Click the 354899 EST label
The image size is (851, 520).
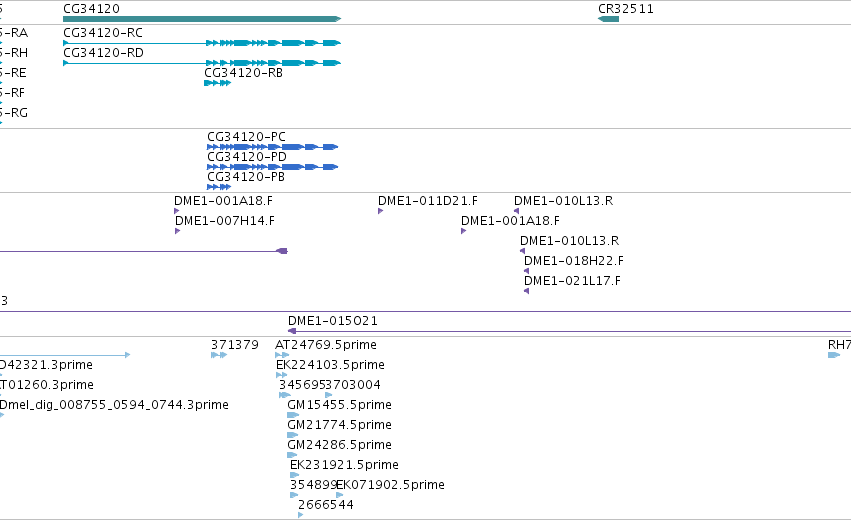313,485
